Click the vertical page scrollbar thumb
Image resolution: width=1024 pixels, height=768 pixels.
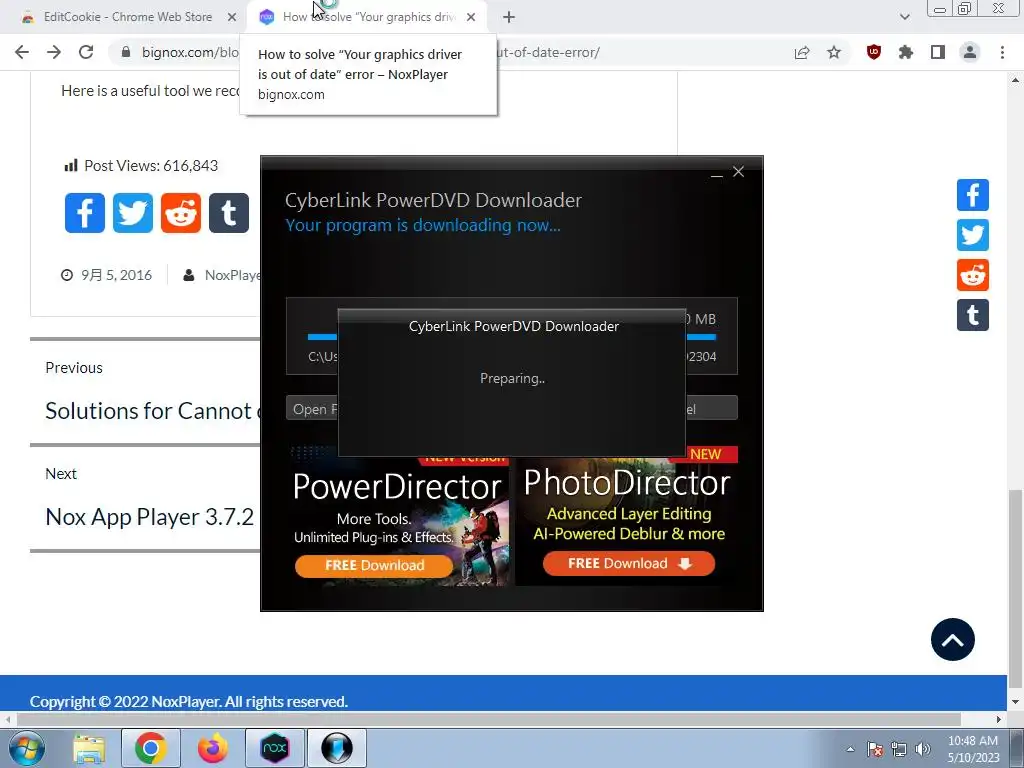point(1015,588)
